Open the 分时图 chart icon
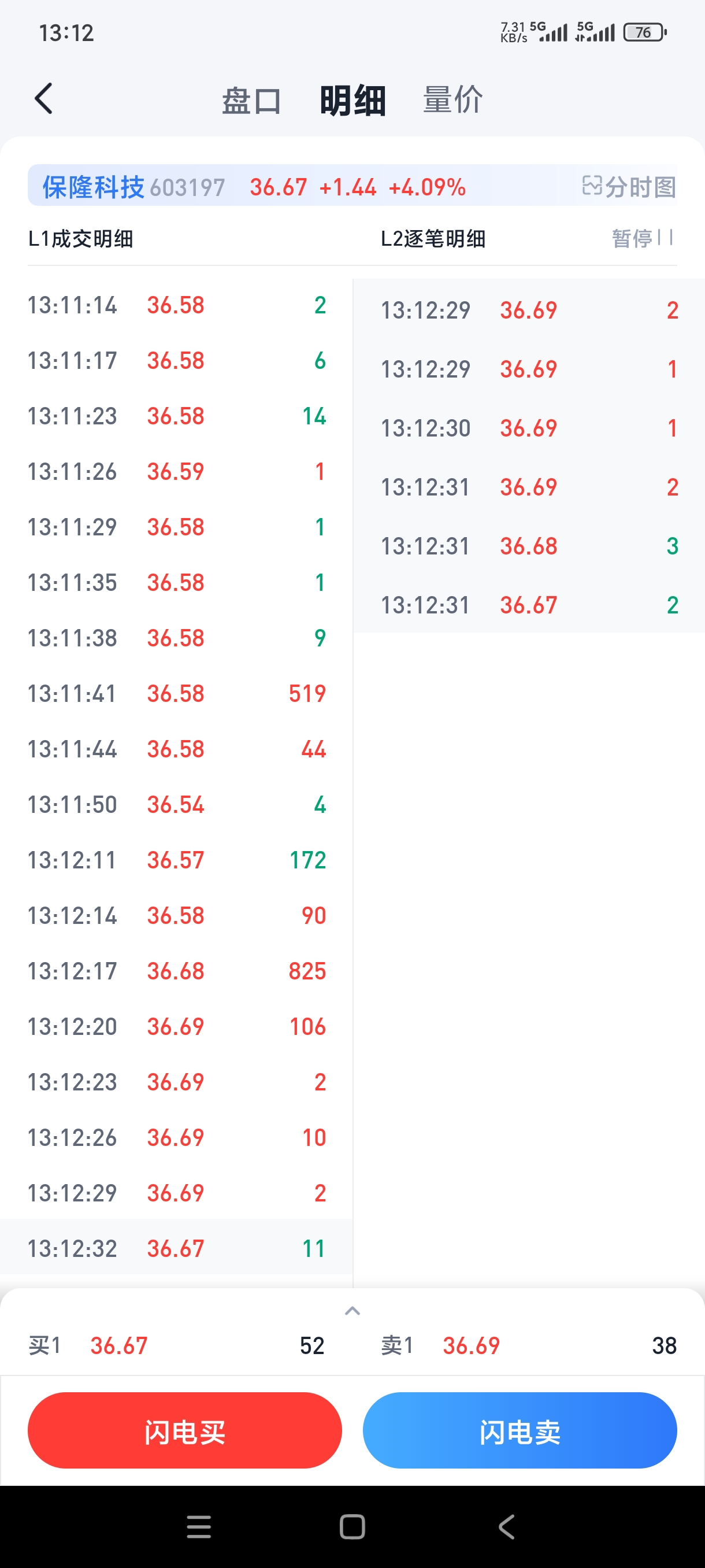The height and width of the screenshot is (1568, 705). coord(629,187)
